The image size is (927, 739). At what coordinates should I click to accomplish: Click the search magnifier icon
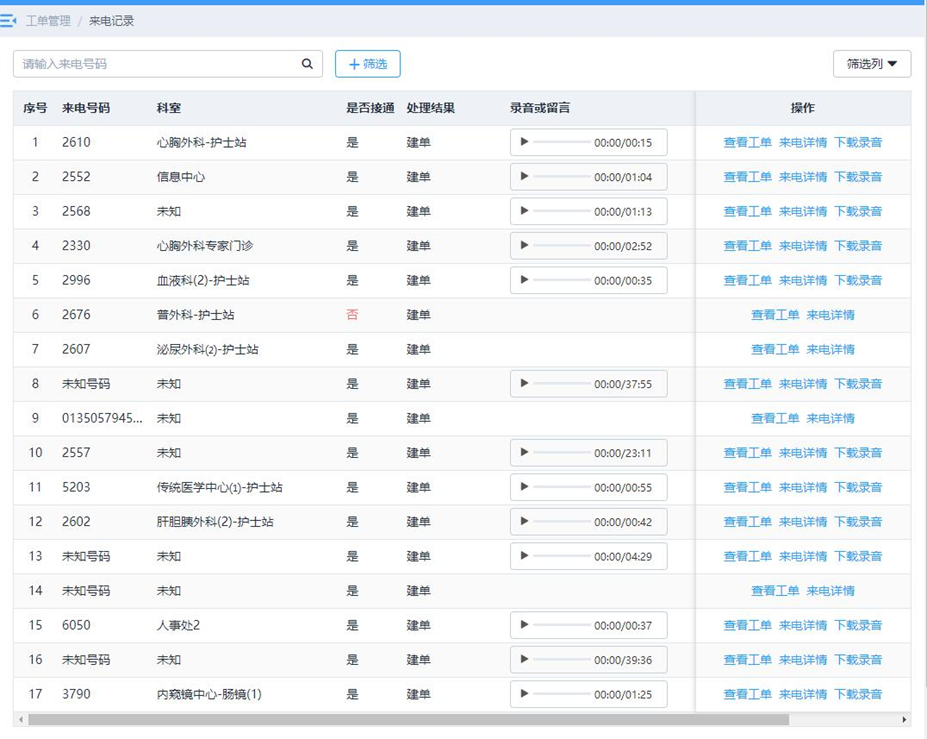[x=307, y=64]
